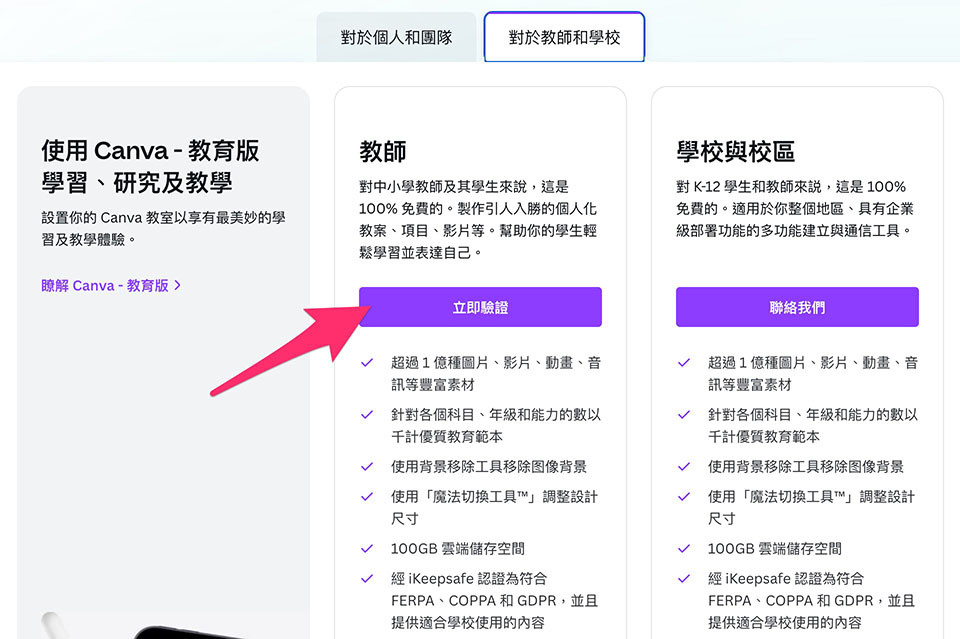This screenshot has width=960, height=639.
Task: Click 魔法切換工具 feature text in 教師 card
Action: [x=495, y=507]
